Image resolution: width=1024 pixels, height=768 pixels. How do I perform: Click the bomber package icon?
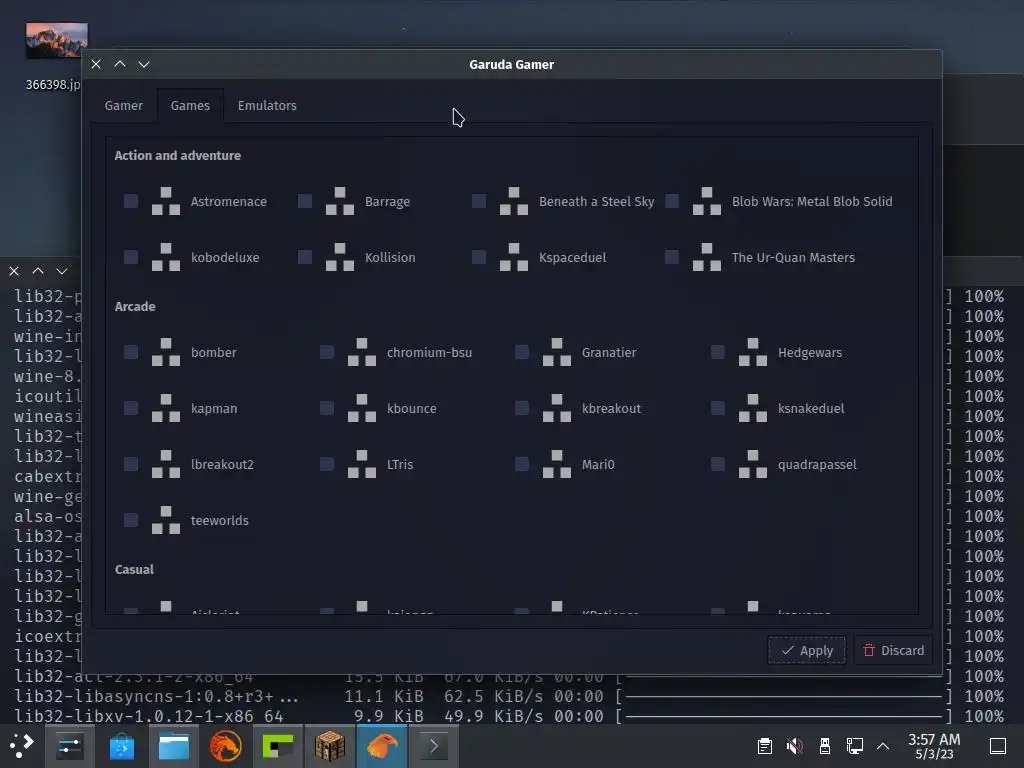pyautogui.click(x=166, y=352)
